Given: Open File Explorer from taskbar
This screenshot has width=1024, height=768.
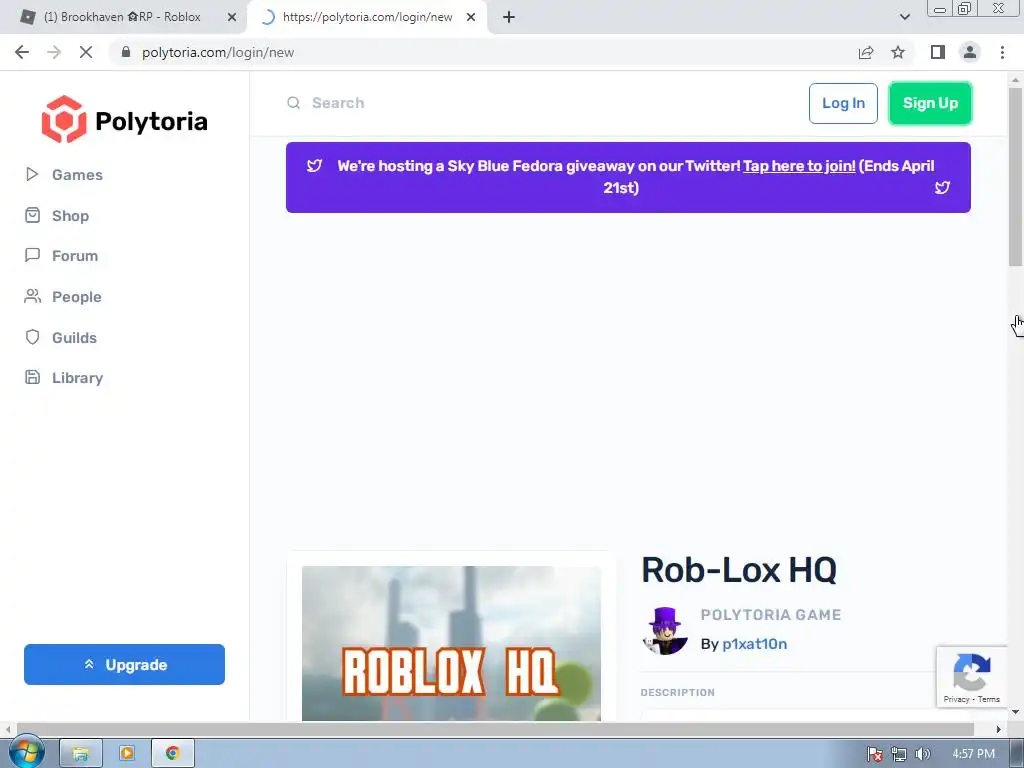Looking at the screenshot, I should click(81, 754).
